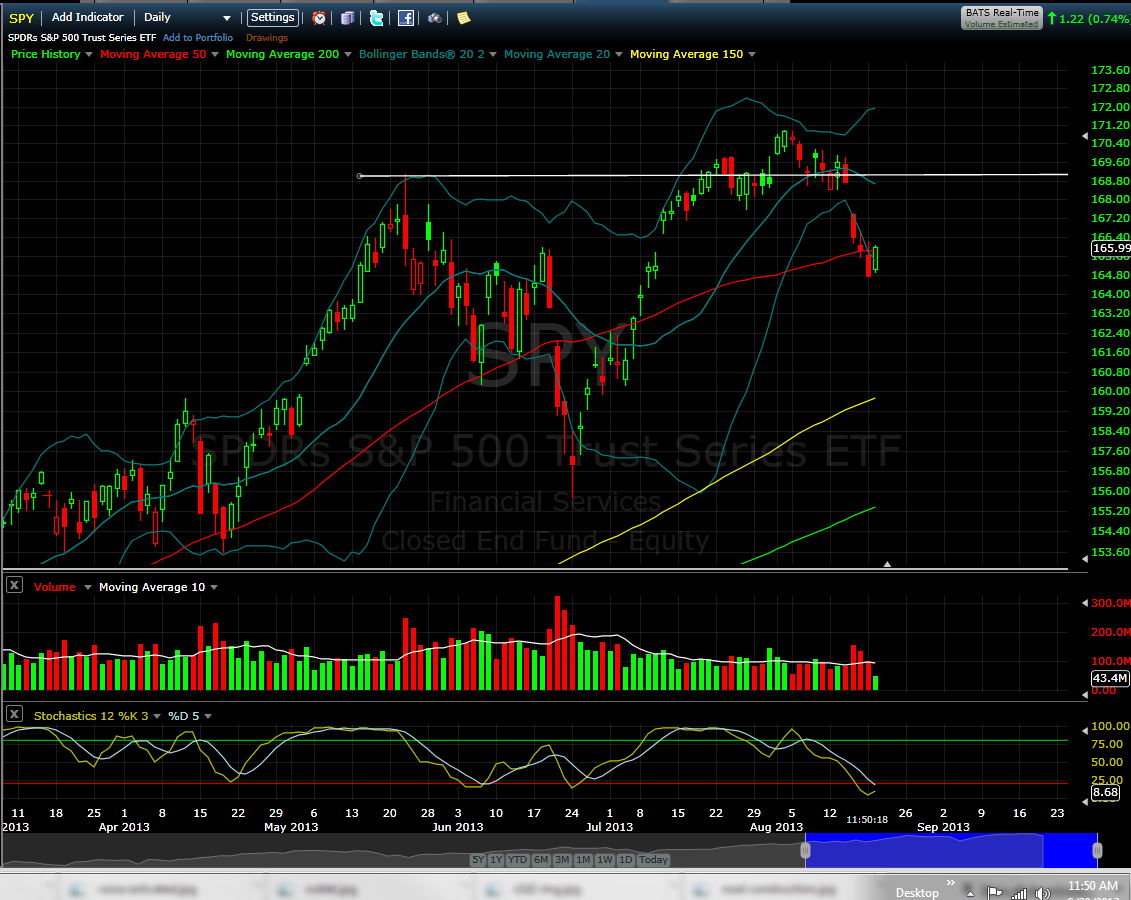
Task: Expand Moving Average 20 options arrow
Action: (x=618, y=54)
